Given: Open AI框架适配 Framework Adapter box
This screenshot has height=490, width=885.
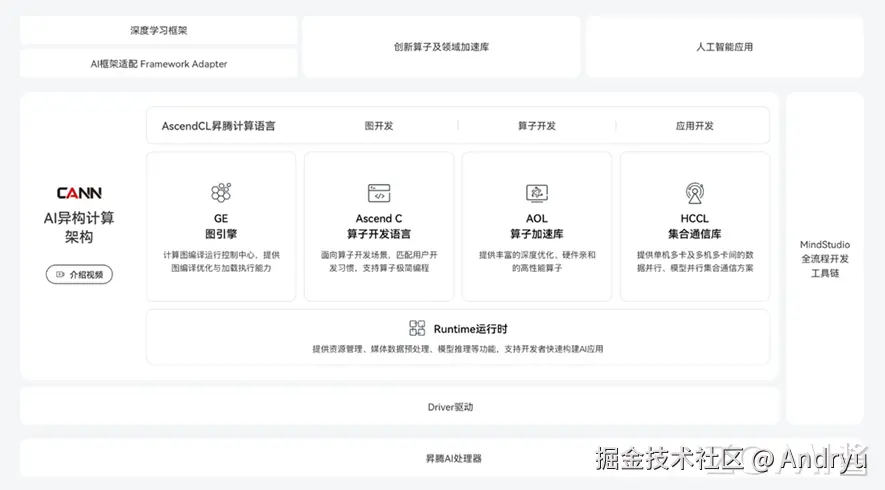Looking at the screenshot, I should pos(159,63).
